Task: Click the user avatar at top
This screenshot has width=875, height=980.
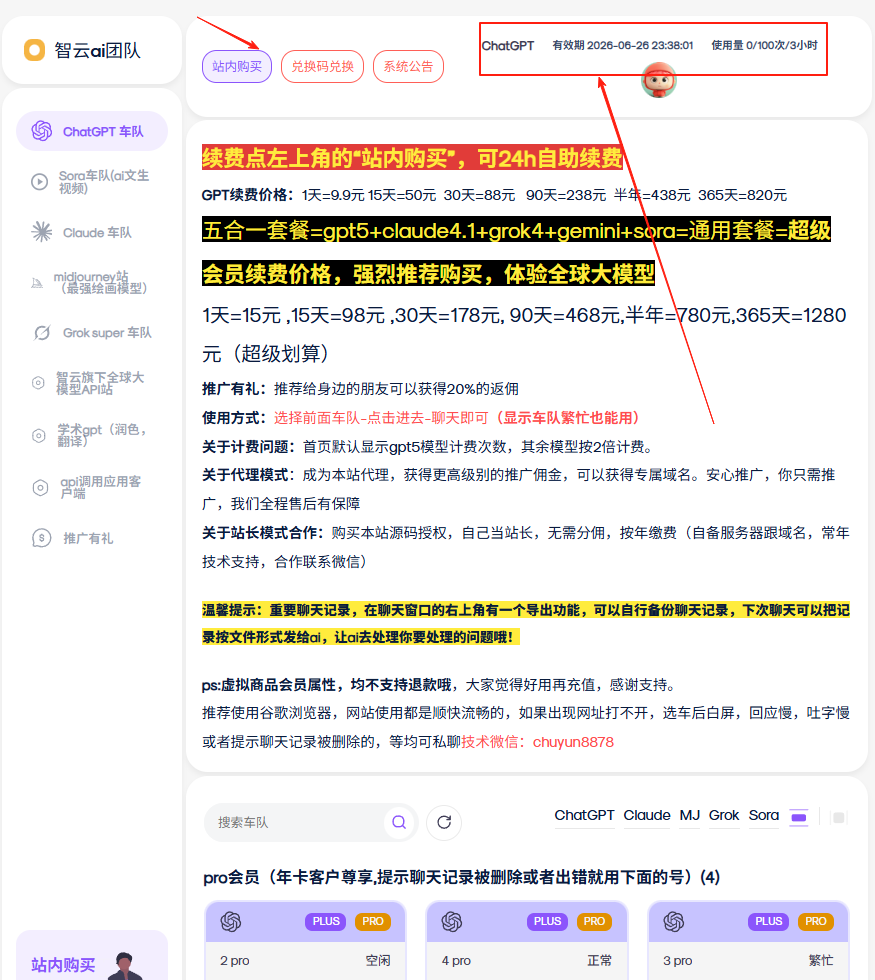Action: coord(658,79)
